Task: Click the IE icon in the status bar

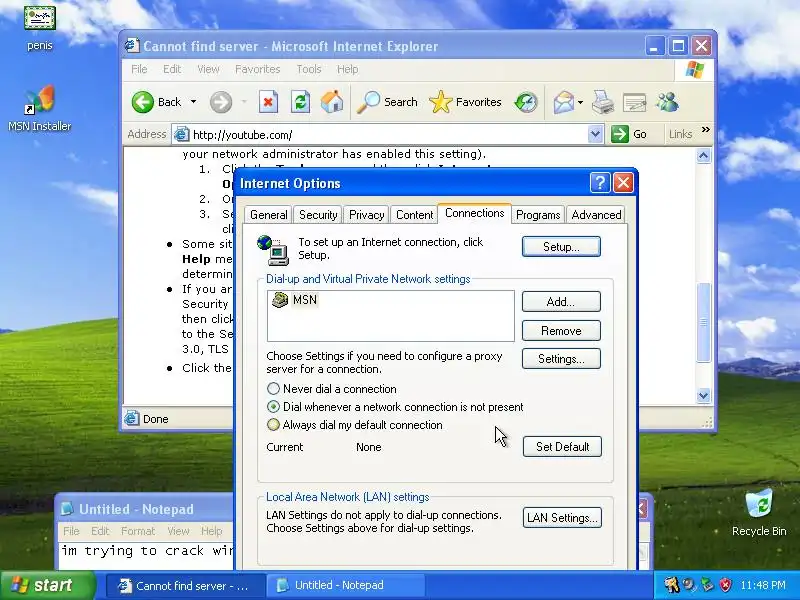Action: tap(132, 418)
